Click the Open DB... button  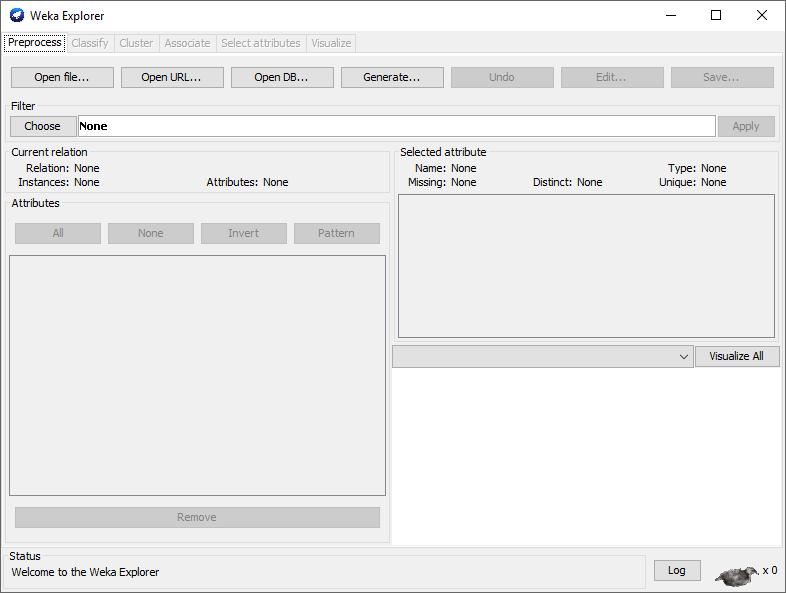pyautogui.click(x=282, y=77)
